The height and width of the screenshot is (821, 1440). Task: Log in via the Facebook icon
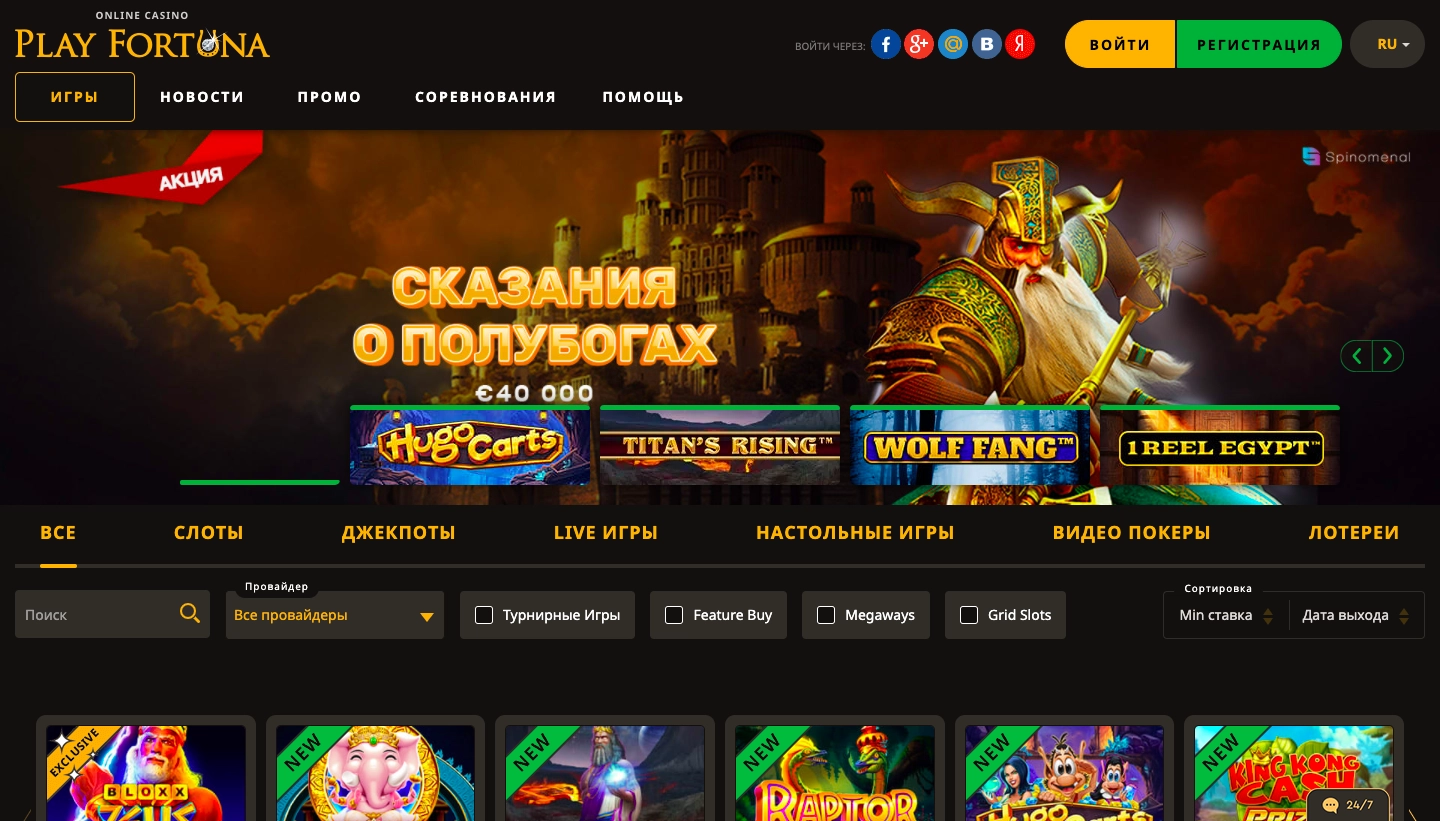(x=886, y=44)
